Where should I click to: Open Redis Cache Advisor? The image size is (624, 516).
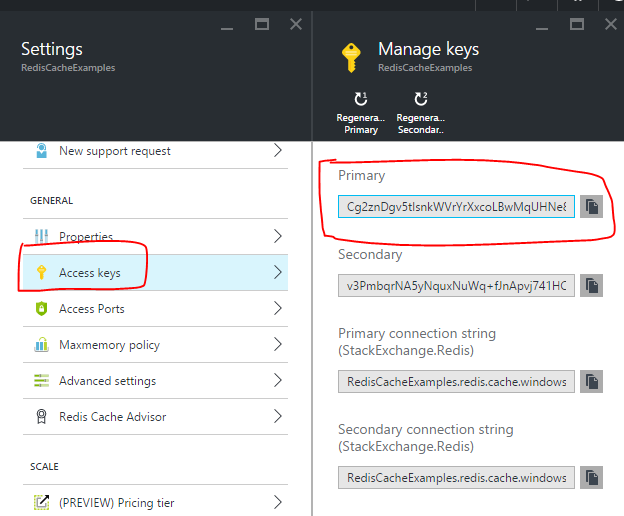pos(112,417)
